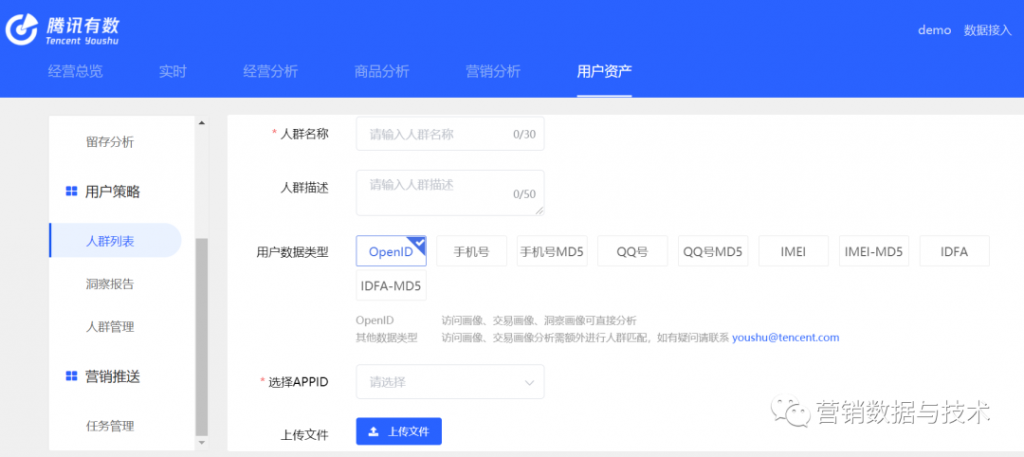The width and height of the screenshot is (1024, 457).
Task: Switch to the 经营分析 tab
Action: tap(270, 71)
